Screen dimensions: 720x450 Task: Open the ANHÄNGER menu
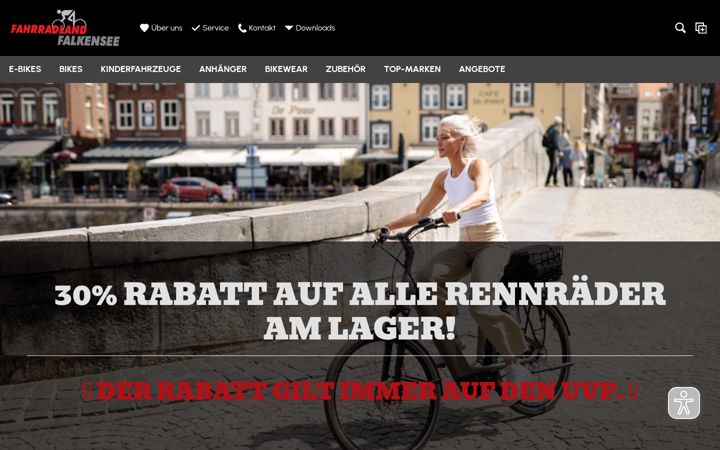[x=223, y=69]
